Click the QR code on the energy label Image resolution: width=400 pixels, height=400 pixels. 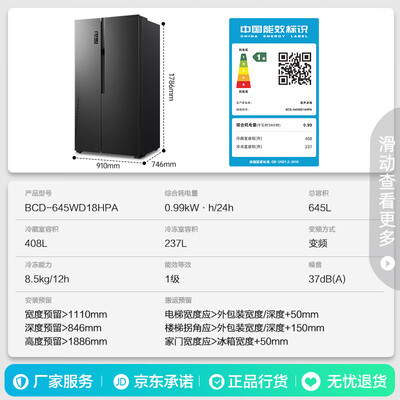(295, 68)
